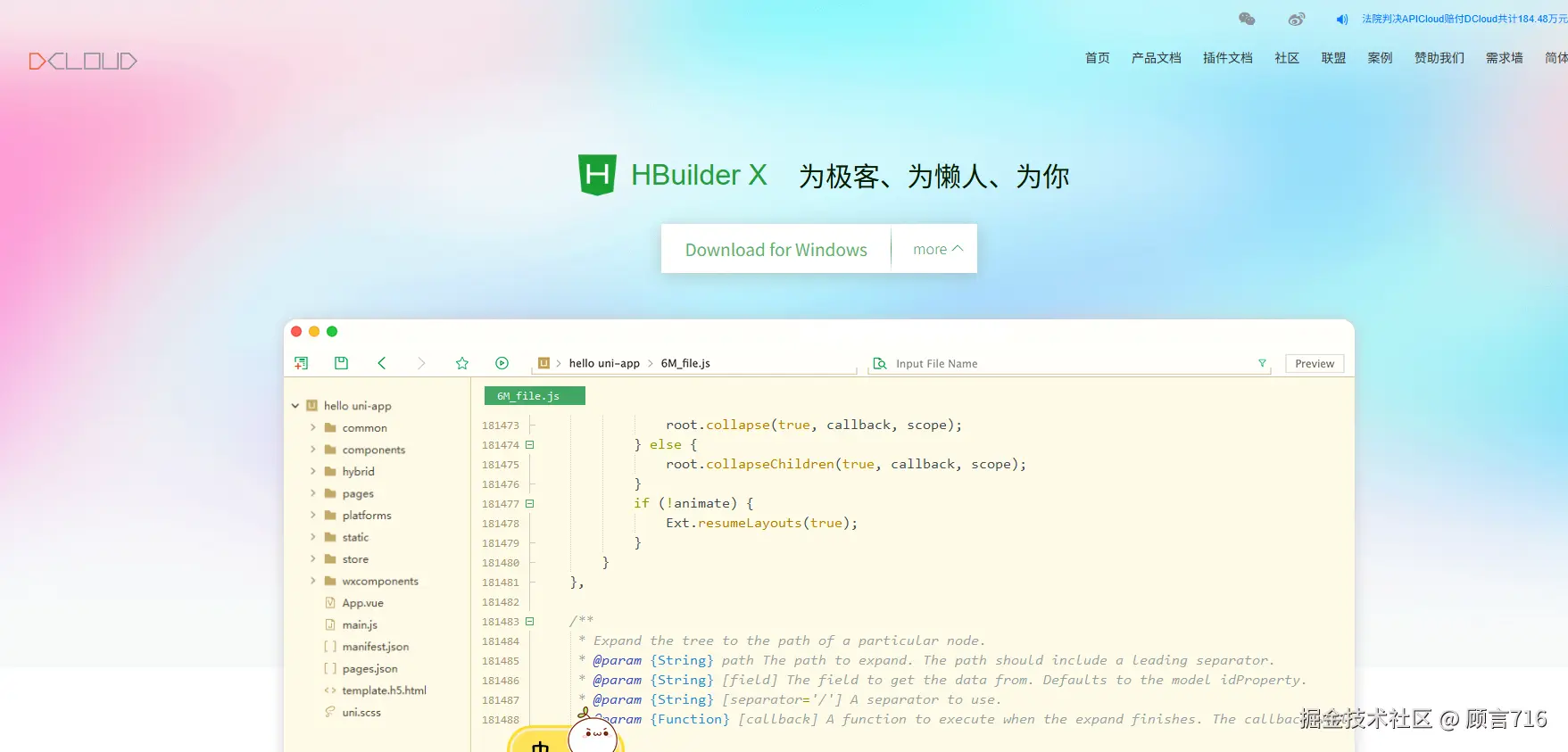Click the Input File Name field
The width and height of the screenshot is (1568, 752).
click(1071, 364)
